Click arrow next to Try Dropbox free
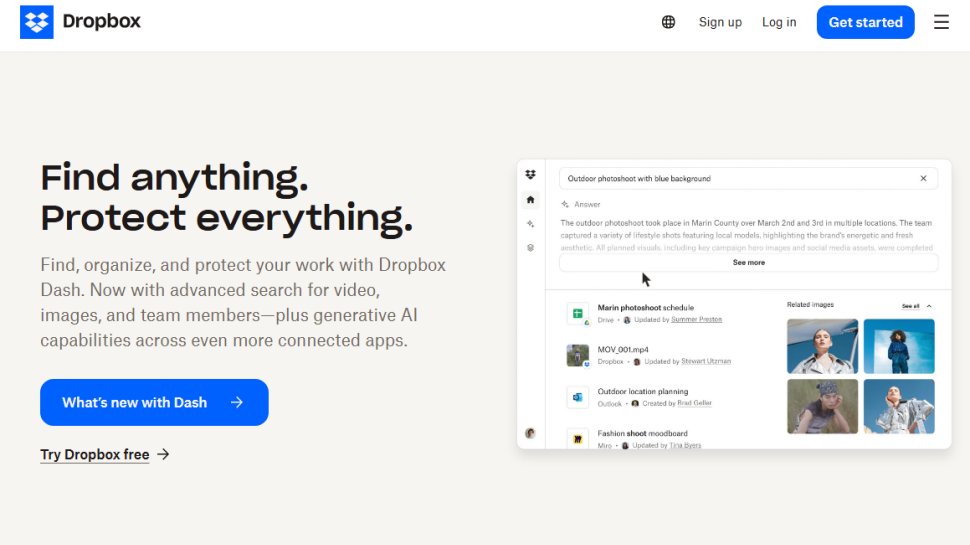The width and height of the screenshot is (970, 545). 163,455
